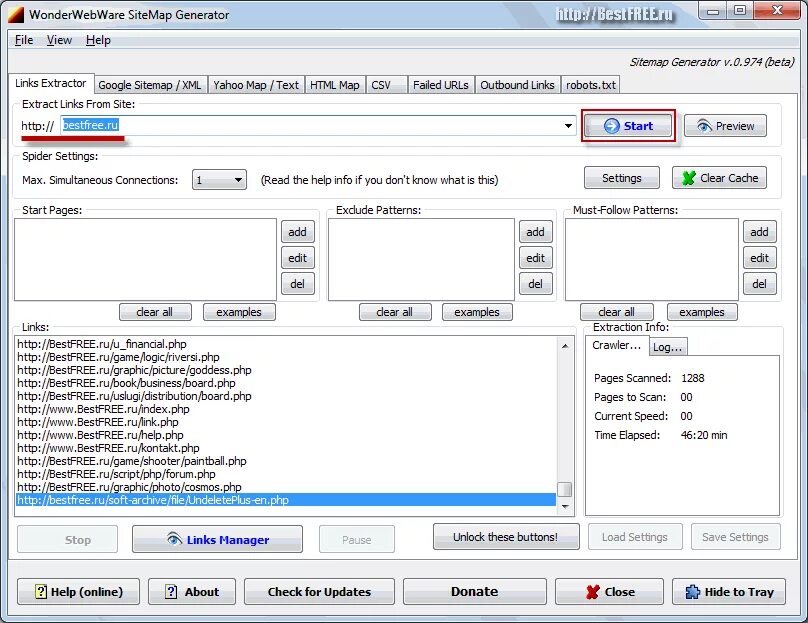Click the application logo in title bar
The image size is (808, 623).
click(15, 14)
